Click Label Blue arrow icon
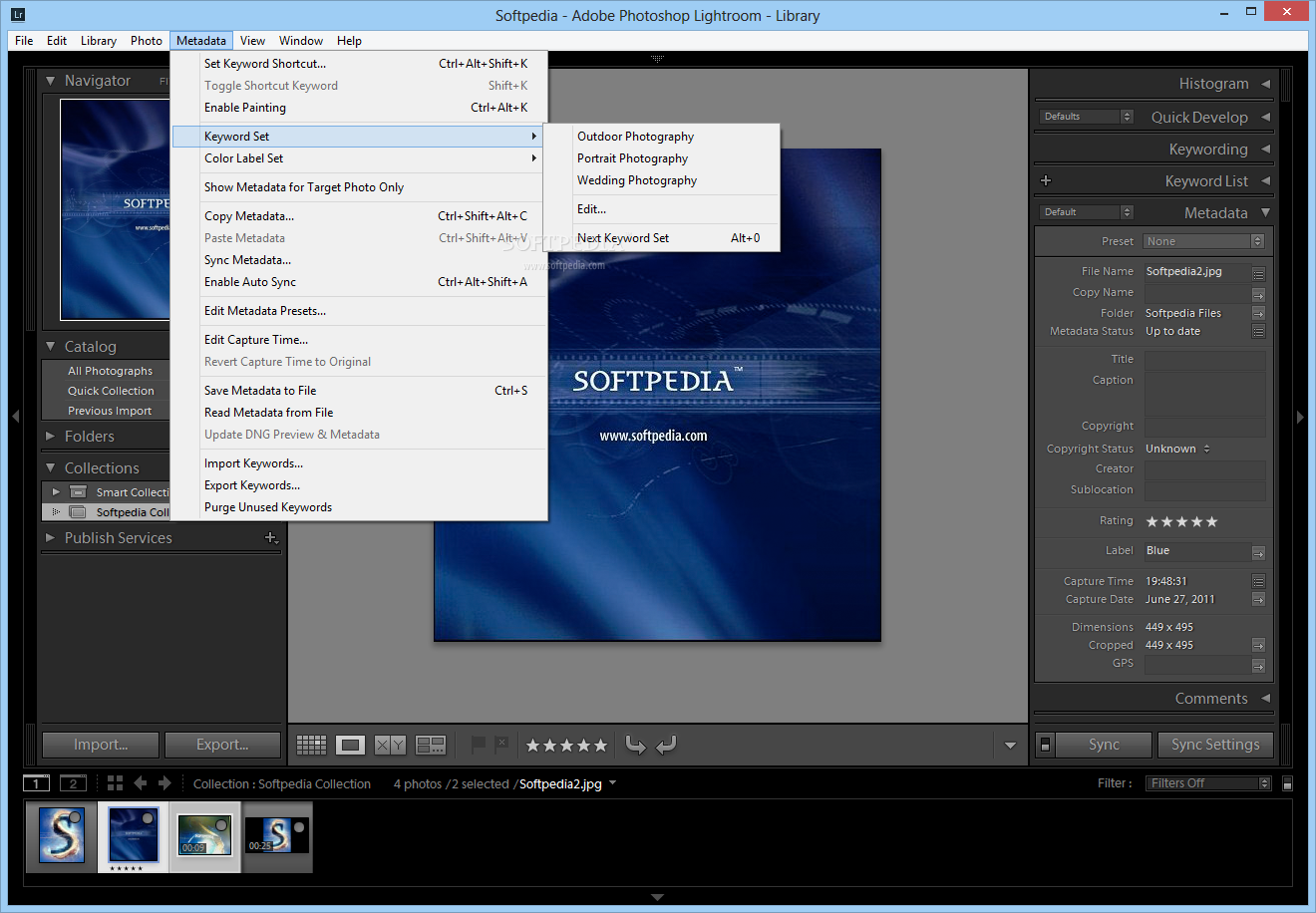Viewport: 1316px width, 913px height. (1258, 553)
